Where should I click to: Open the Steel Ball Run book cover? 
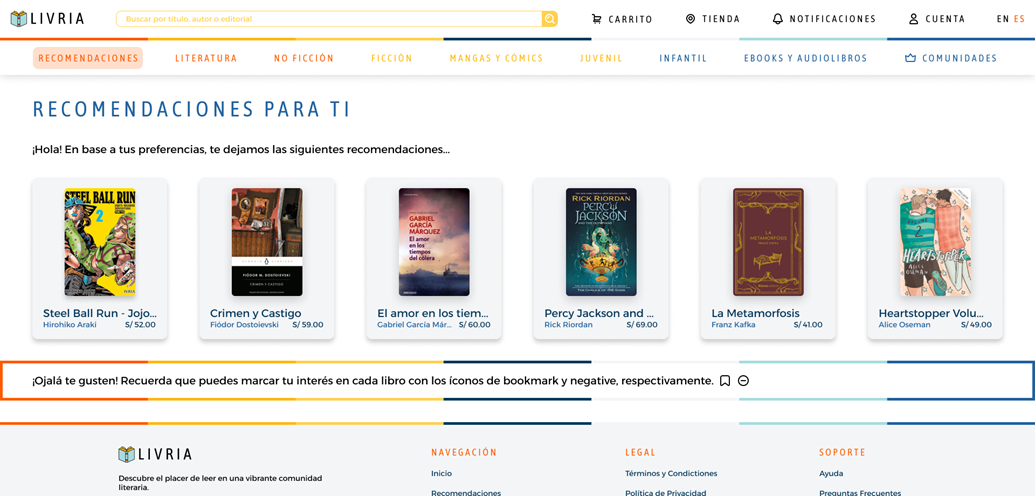click(x=100, y=242)
